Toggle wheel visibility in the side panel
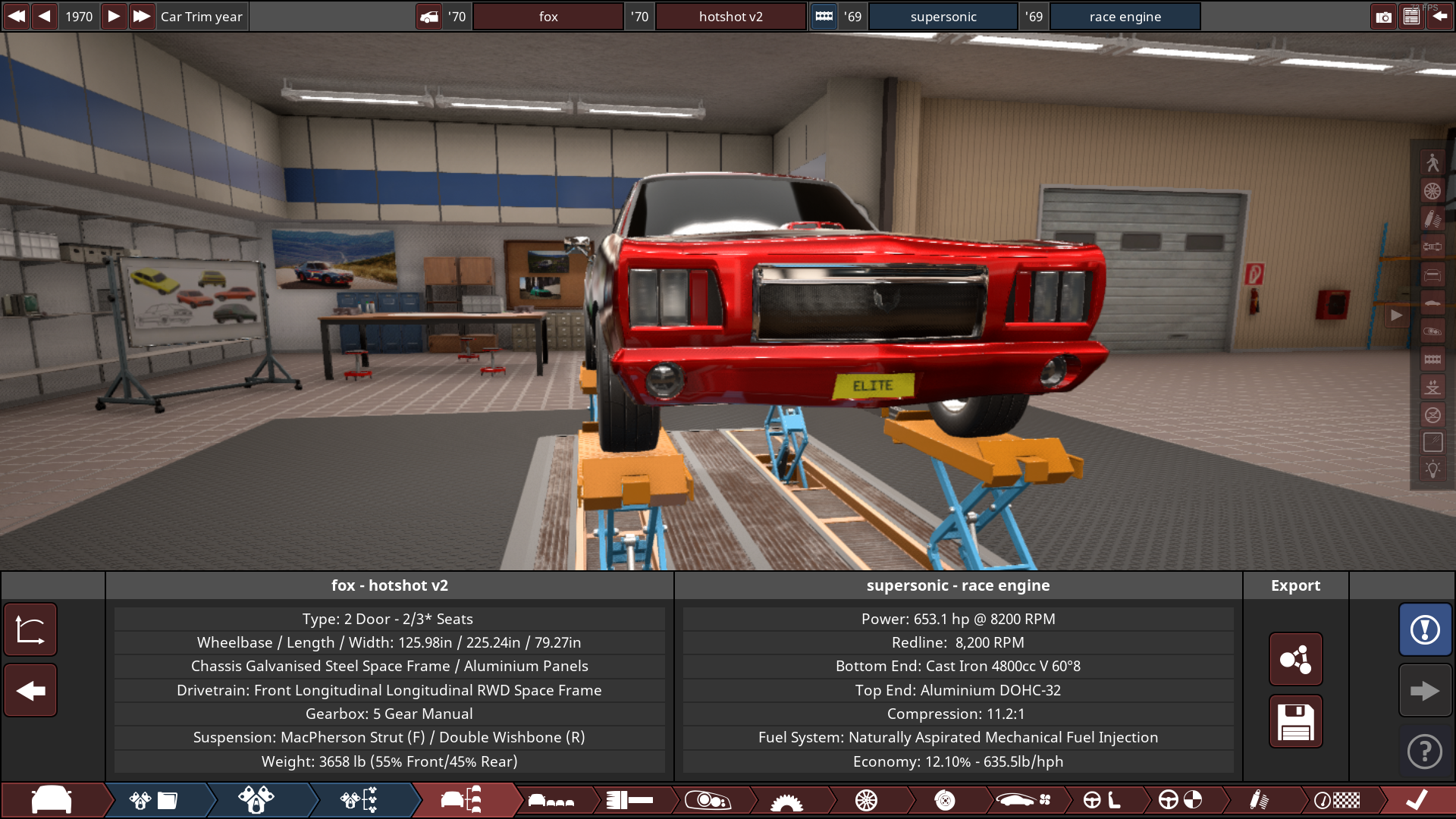The height and width of the screenshot is (819, 1456). tap(1432, 190)
